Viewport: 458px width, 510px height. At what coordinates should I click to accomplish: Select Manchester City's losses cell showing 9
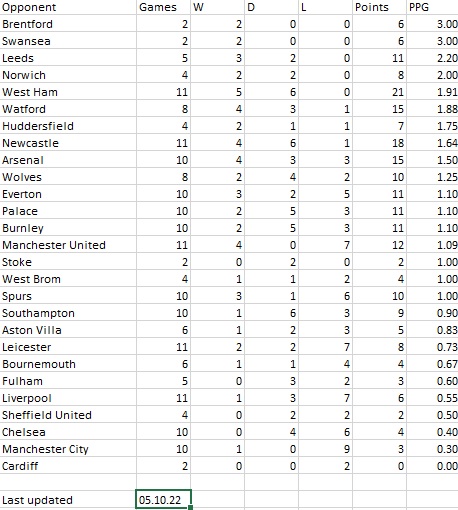tap(325, 449)
